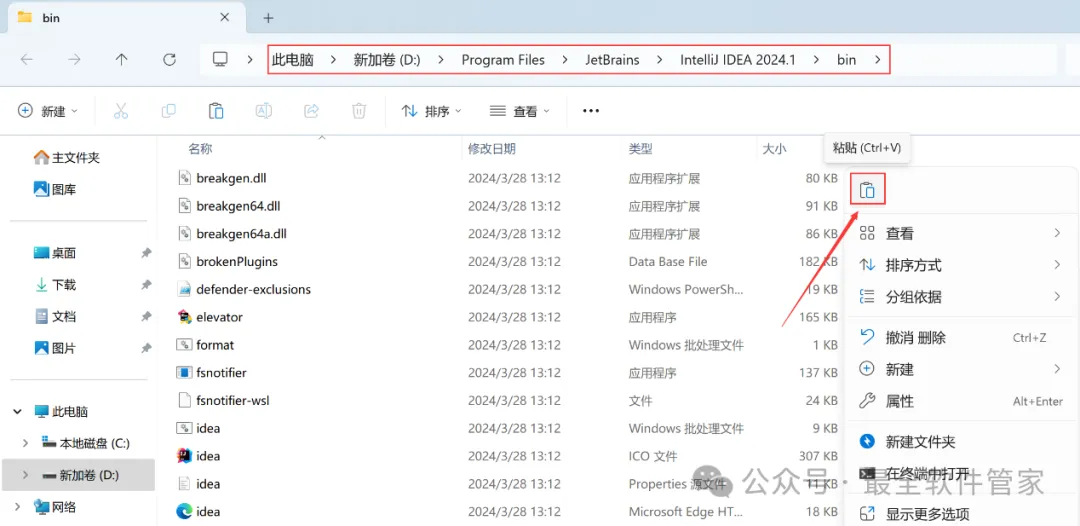Open 主文件夹 in the sidebar

(67, 158)
